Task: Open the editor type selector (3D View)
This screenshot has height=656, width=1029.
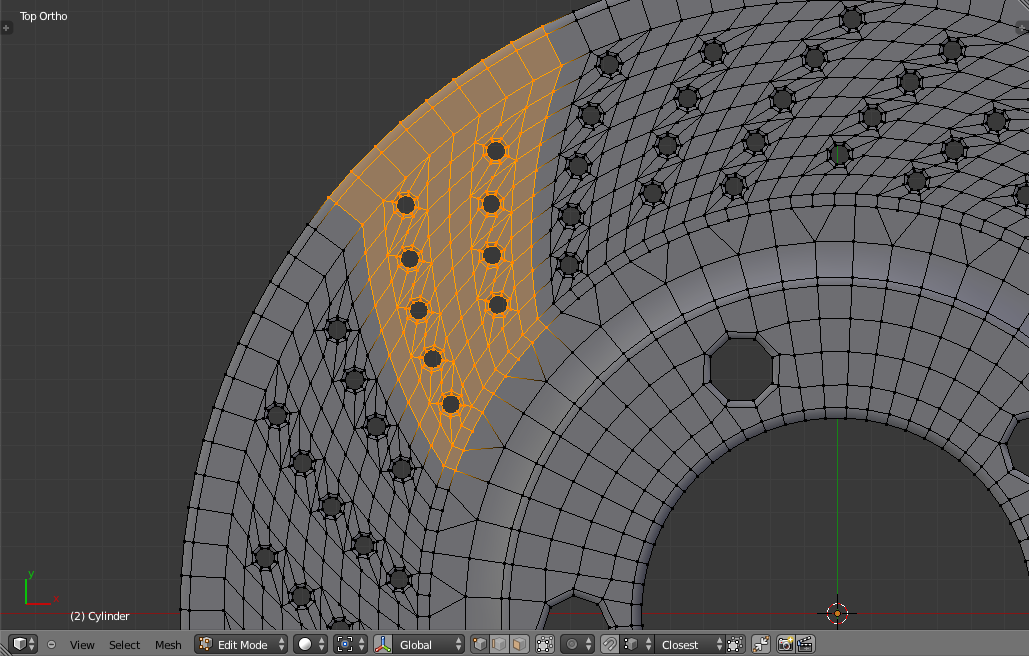Action: [x=23, y=644]
